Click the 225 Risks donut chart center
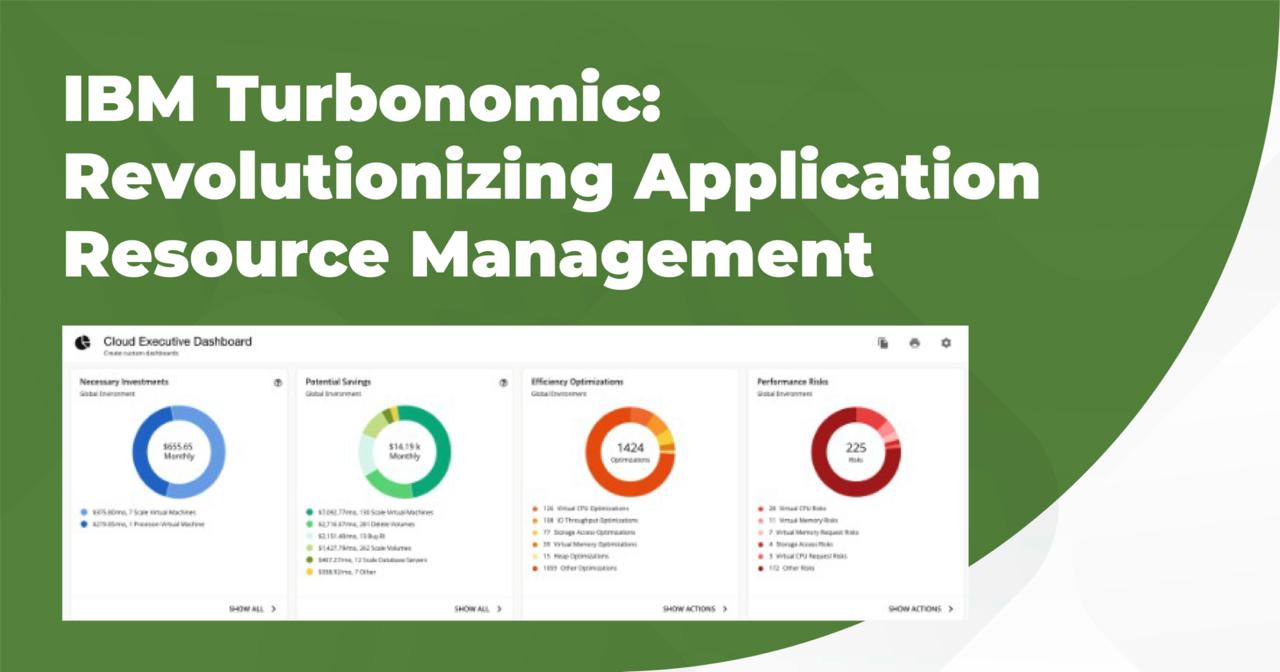This screenshot has height=672, width=1280. click(x=856, y=452)
